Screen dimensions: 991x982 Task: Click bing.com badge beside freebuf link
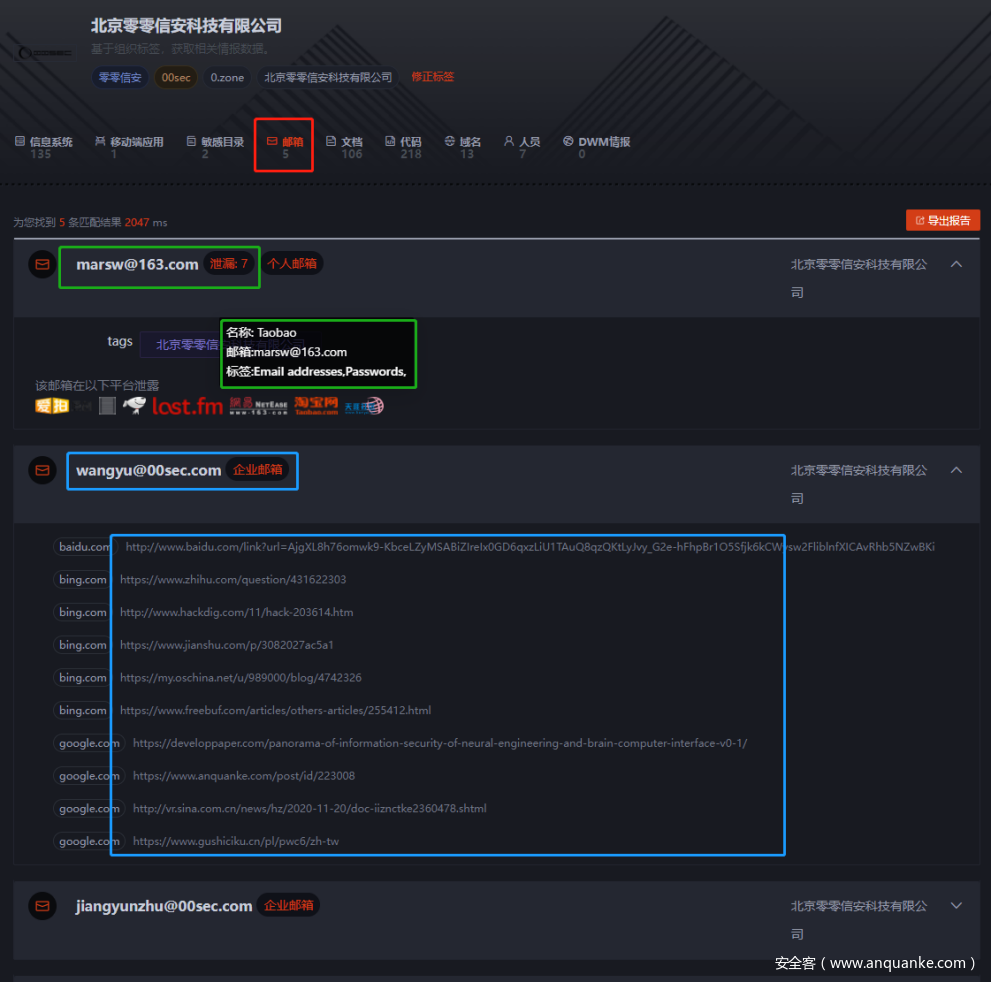pos(83,711)
